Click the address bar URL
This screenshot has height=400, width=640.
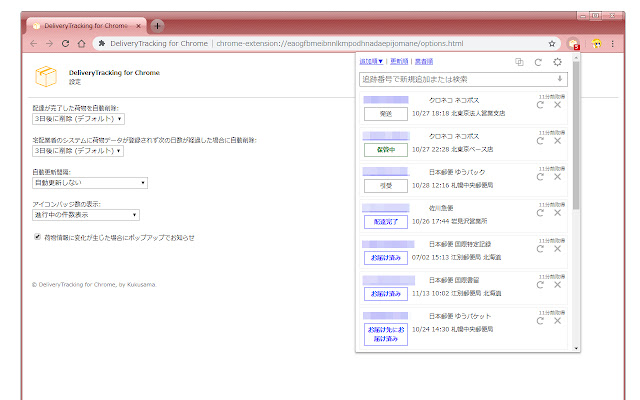pyautogui.click(x=340, y=43)
